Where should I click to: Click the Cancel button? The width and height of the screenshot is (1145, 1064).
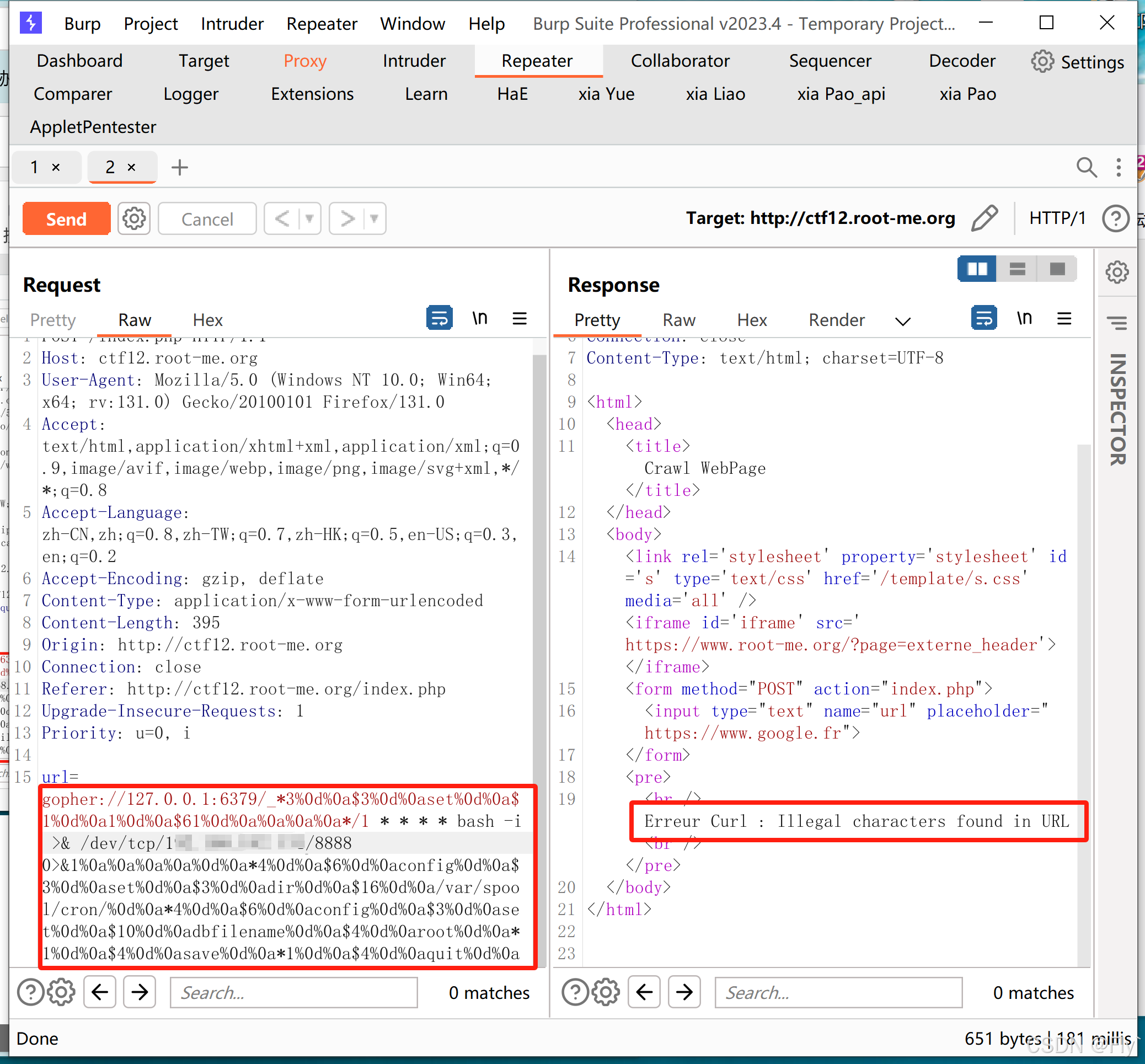(207, 219)
